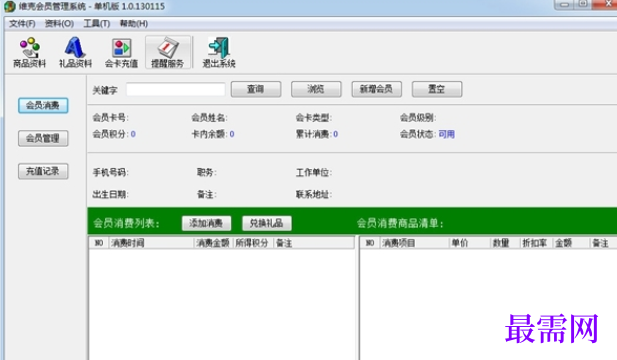Click the 会员姓名 label

[209, 118]
